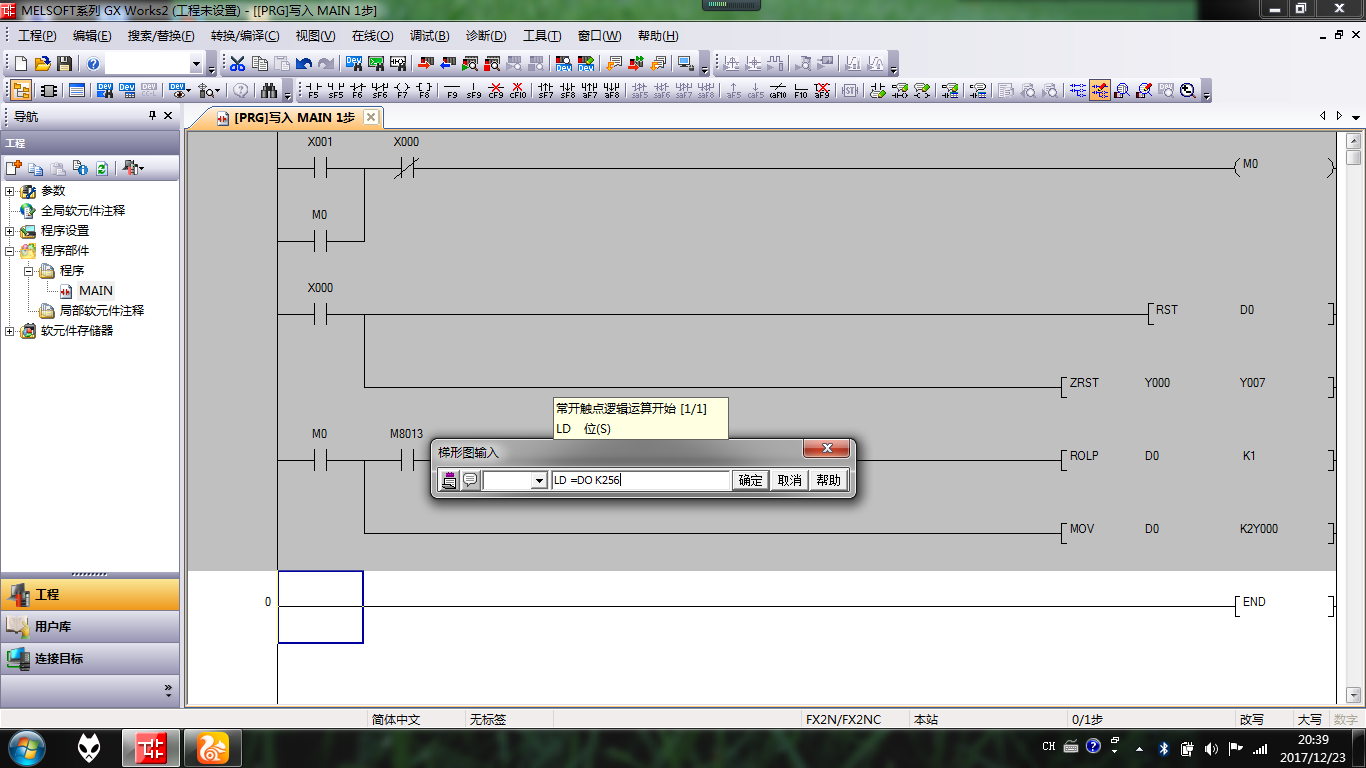Click the binoculars find icon
The width and height of the screenshot is (1366, 768).
click(x=269, y=91)
